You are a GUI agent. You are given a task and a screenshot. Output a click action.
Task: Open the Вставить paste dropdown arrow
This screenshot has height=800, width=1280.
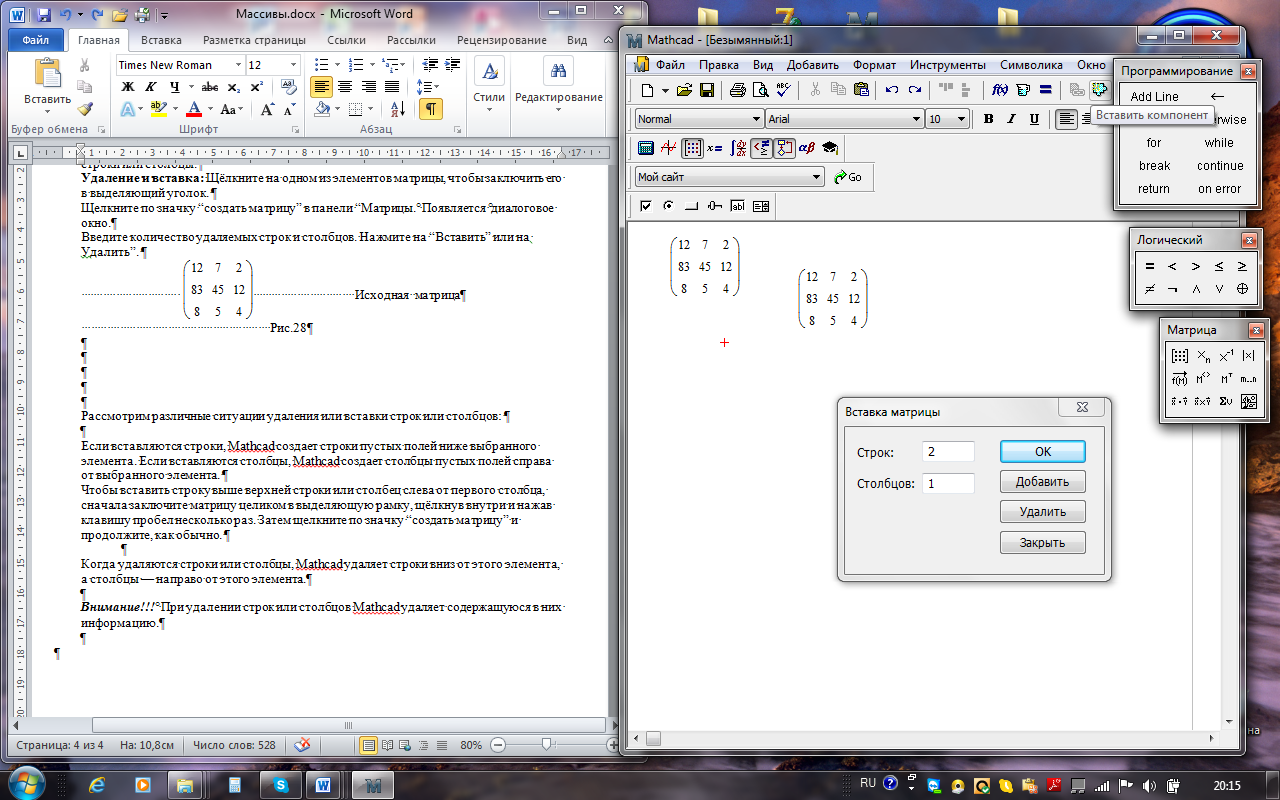pos(47,113)
